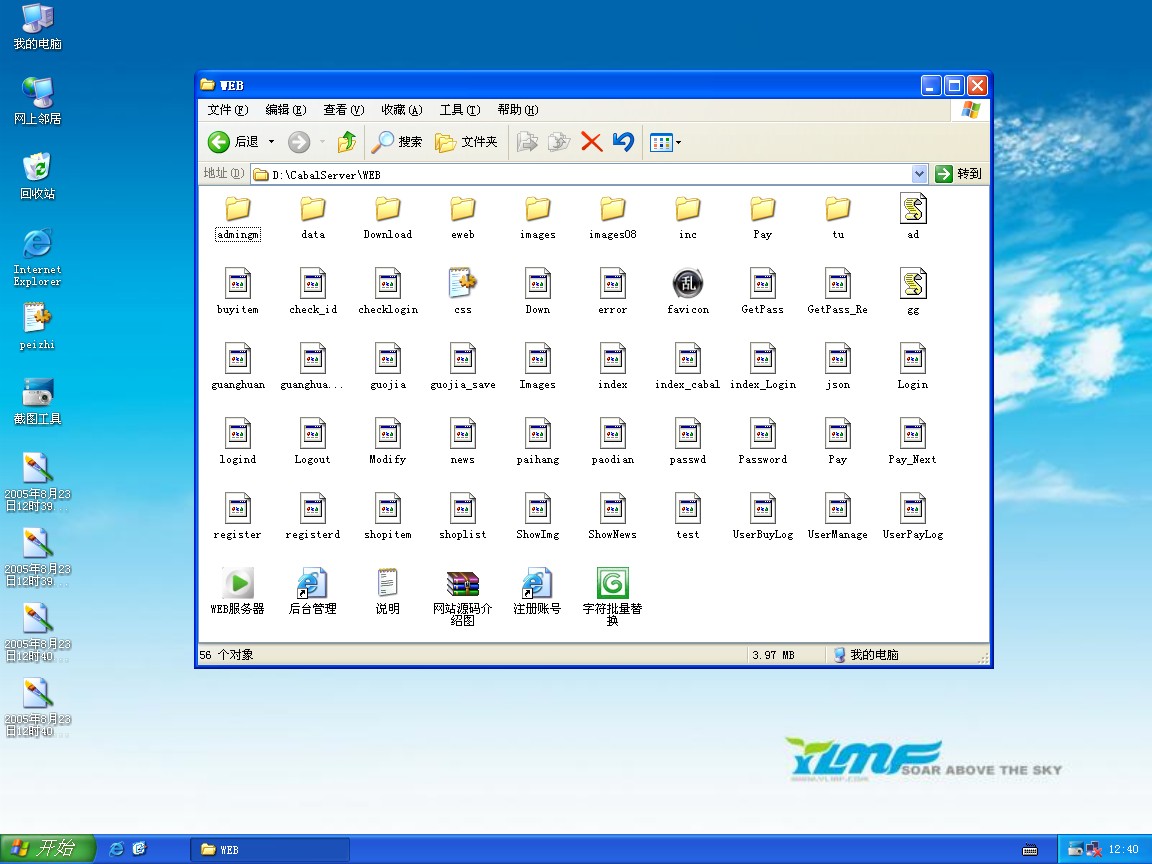Toggle the 文件夹 folders pane
Image resolution: width=1152 pixels, height=864 pixels.
pyautogui.click(x=466, y=142)
